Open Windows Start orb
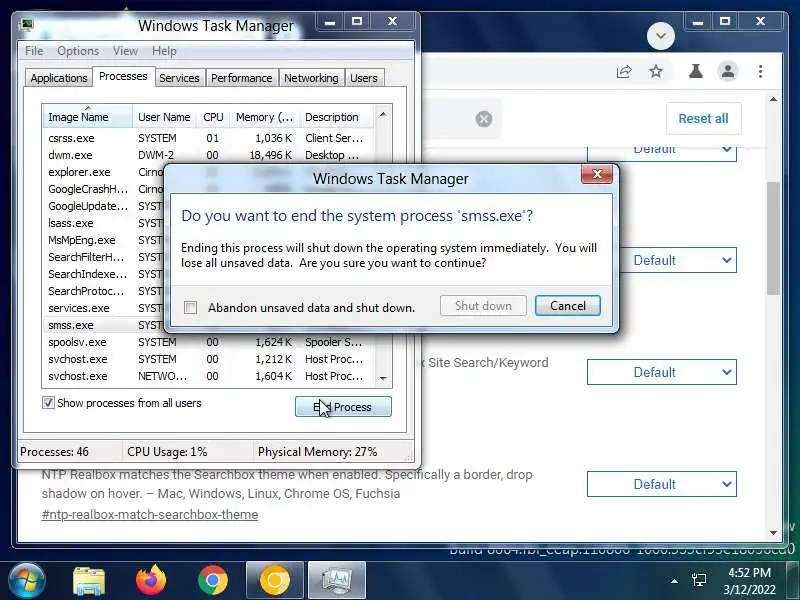This screenshot has height=600, width=800. pyautogui.click(x=27, y=581)
